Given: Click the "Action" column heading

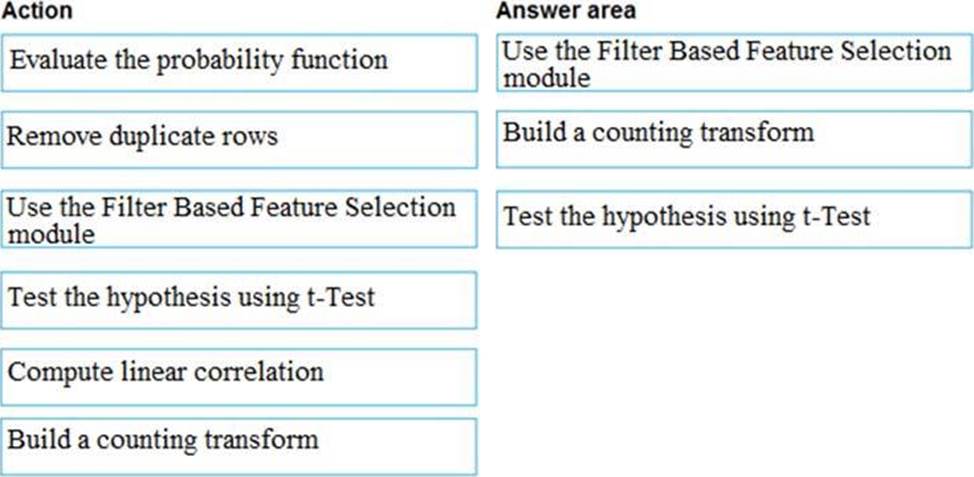Looking at the screenshot, I should [x=36, y=11].
